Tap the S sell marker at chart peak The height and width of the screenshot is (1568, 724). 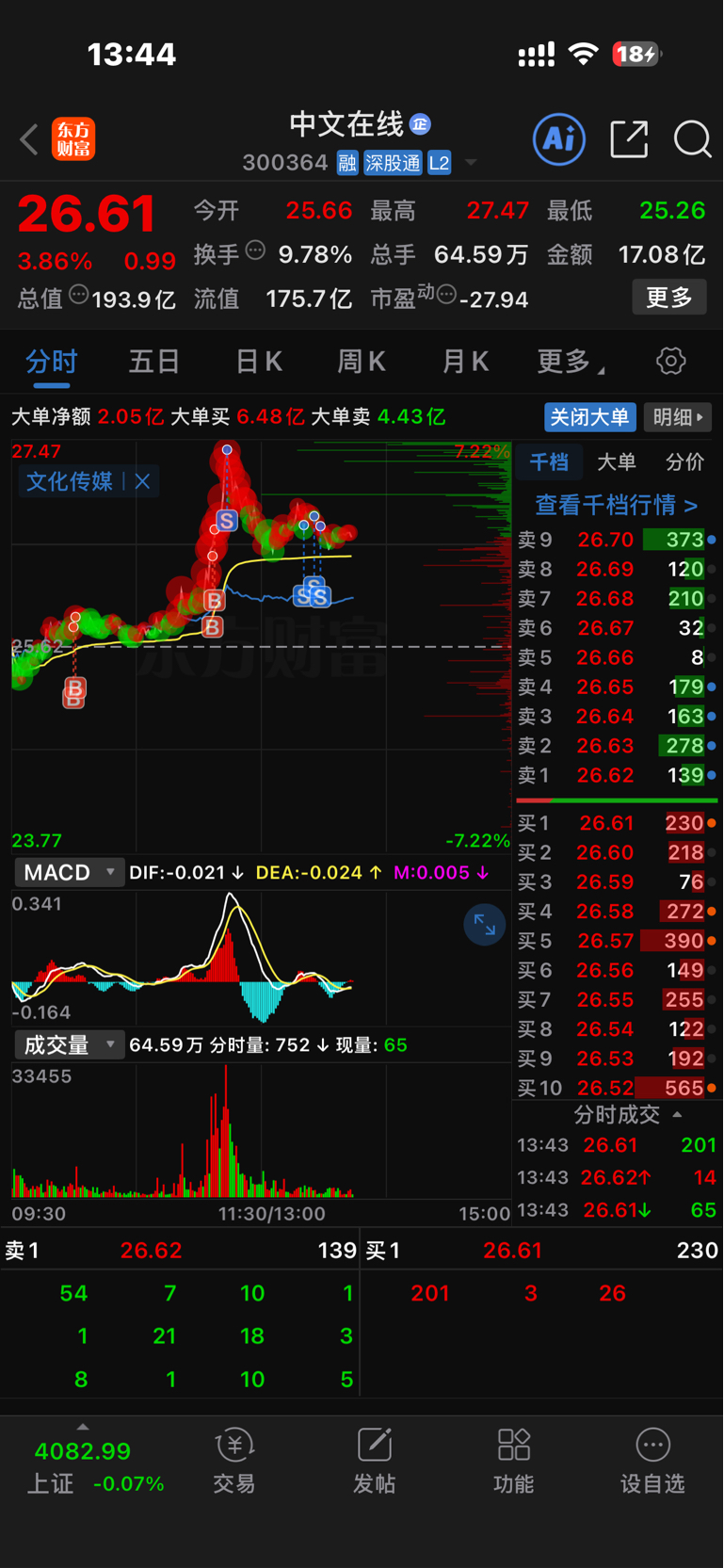[x=226, y=520]
